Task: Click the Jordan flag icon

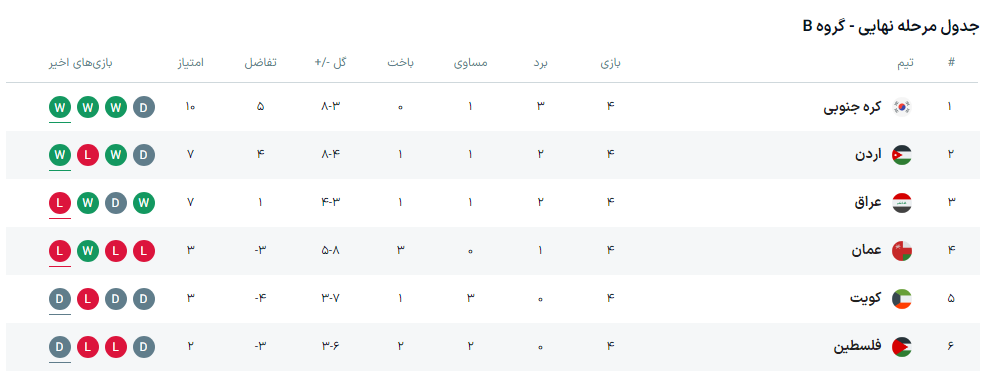Action: click(x=902, y=155)
